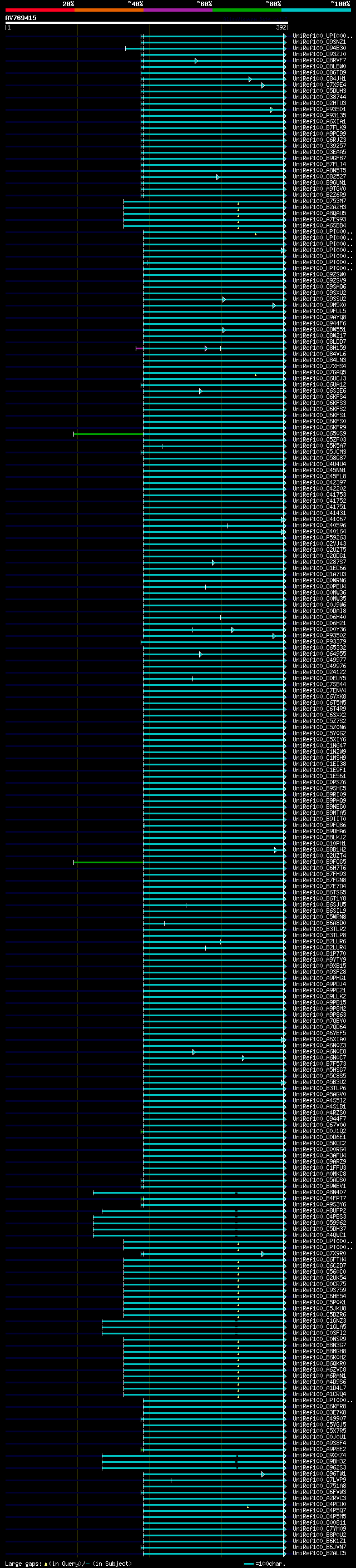Select hit label UniRef100_B2AZH3
Viewport: 356px width, 1568px height.
pos(319,207)
